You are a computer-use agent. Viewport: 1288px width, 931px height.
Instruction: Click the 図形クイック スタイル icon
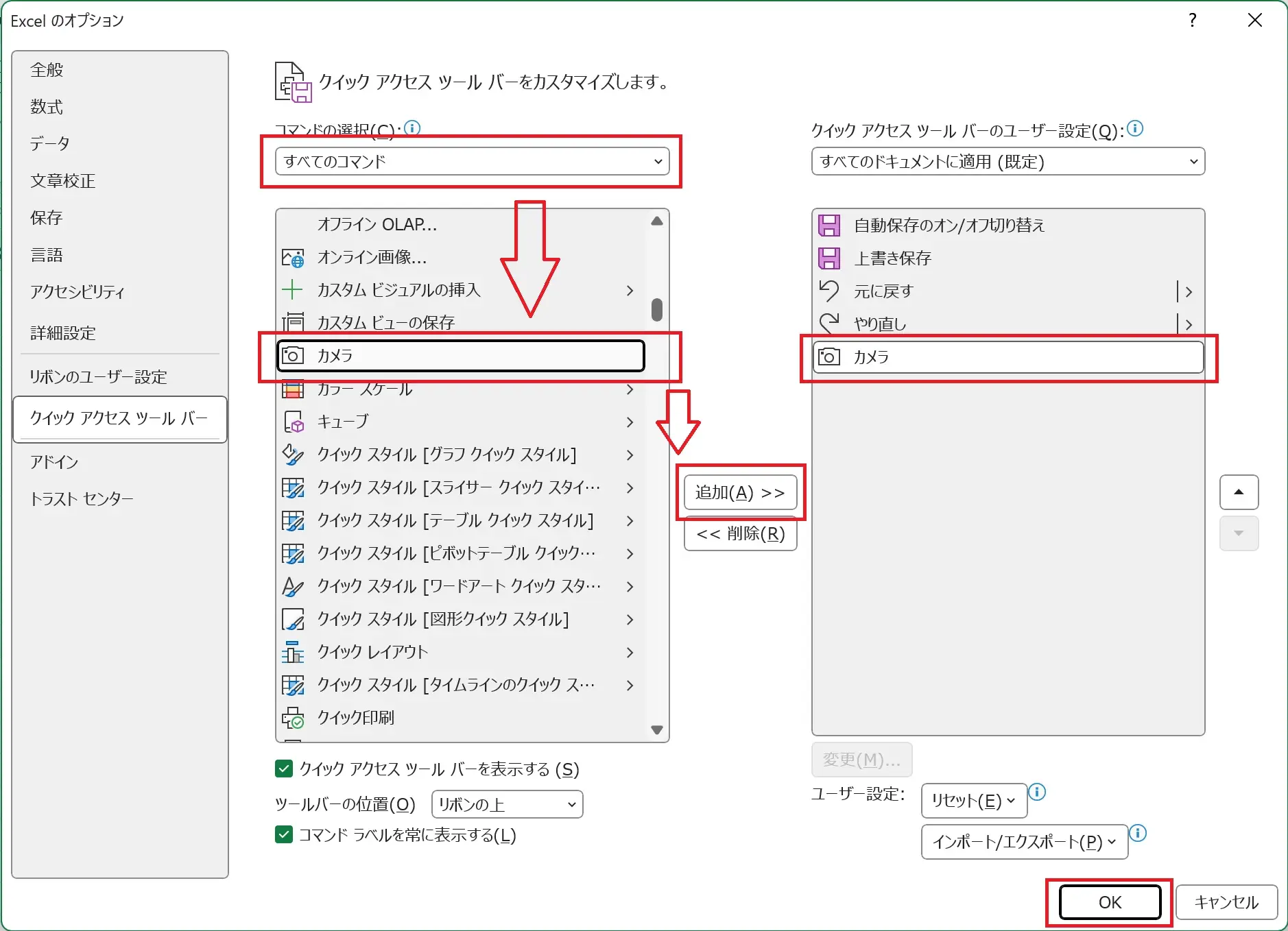(x=293, y=619)
